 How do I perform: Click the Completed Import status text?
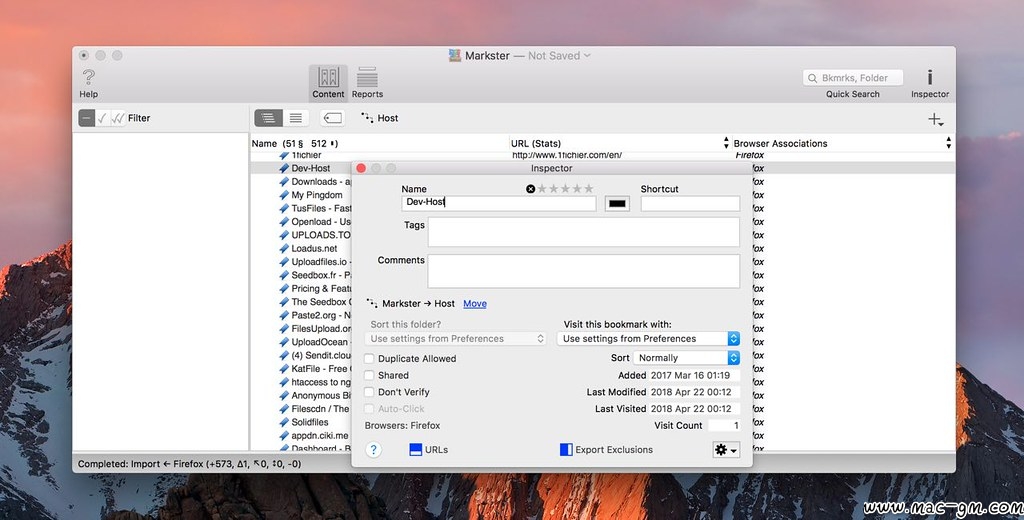189,464
